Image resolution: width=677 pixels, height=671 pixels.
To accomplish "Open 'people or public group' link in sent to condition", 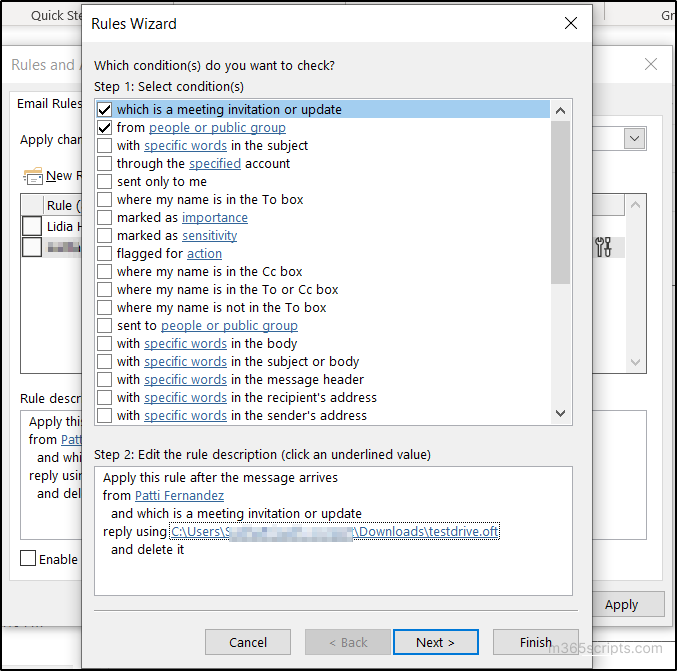I will tap(229, 326).
